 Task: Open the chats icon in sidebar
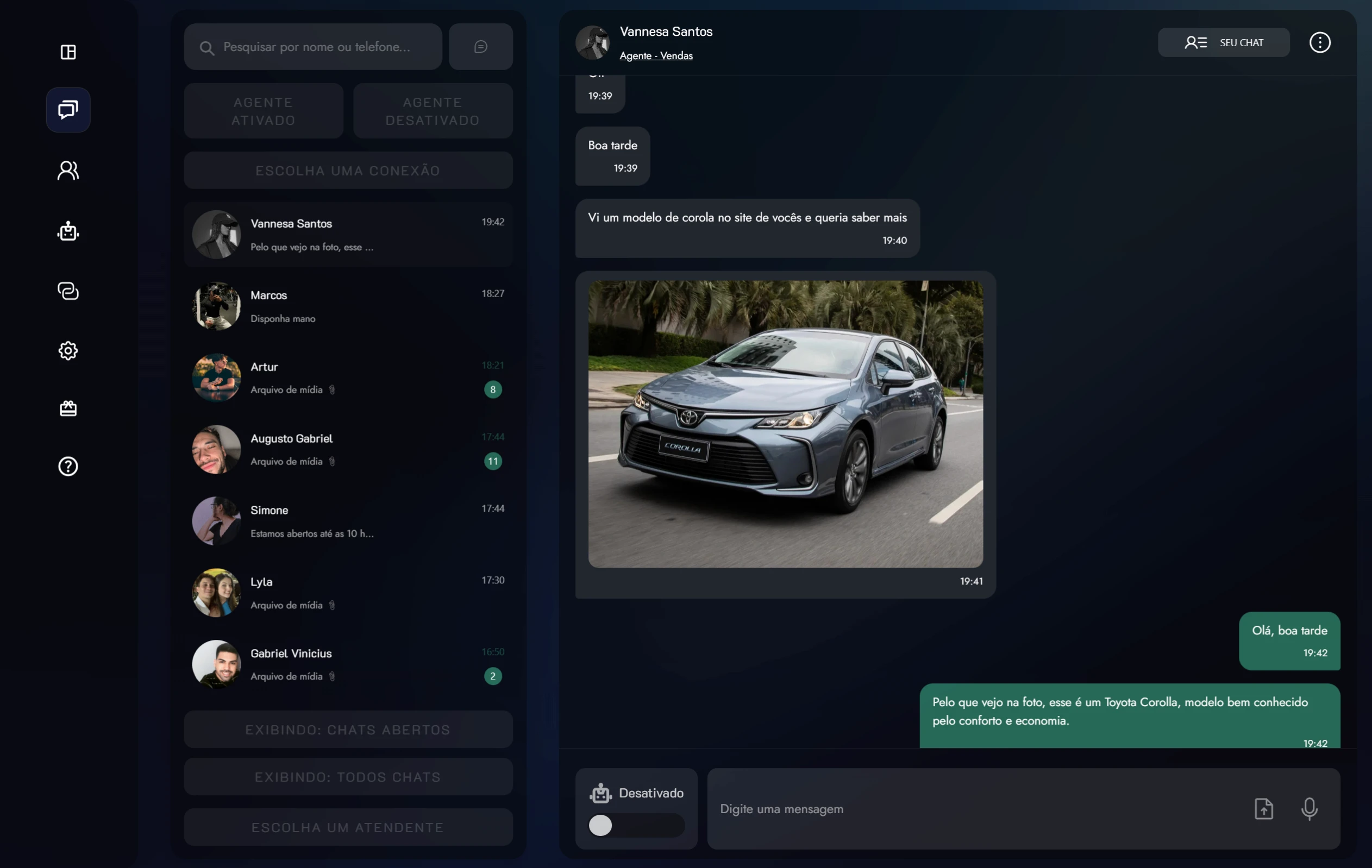68,109
